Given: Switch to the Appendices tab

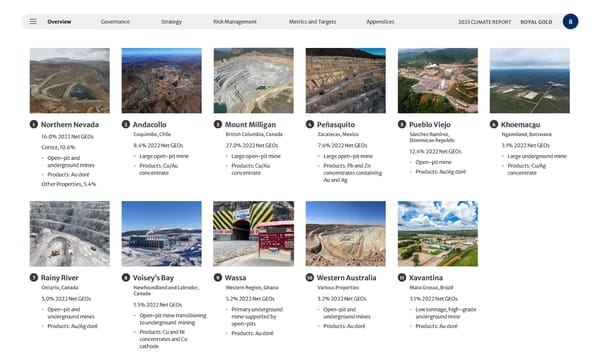Looking at the screenshot, I should click(380, 22).
